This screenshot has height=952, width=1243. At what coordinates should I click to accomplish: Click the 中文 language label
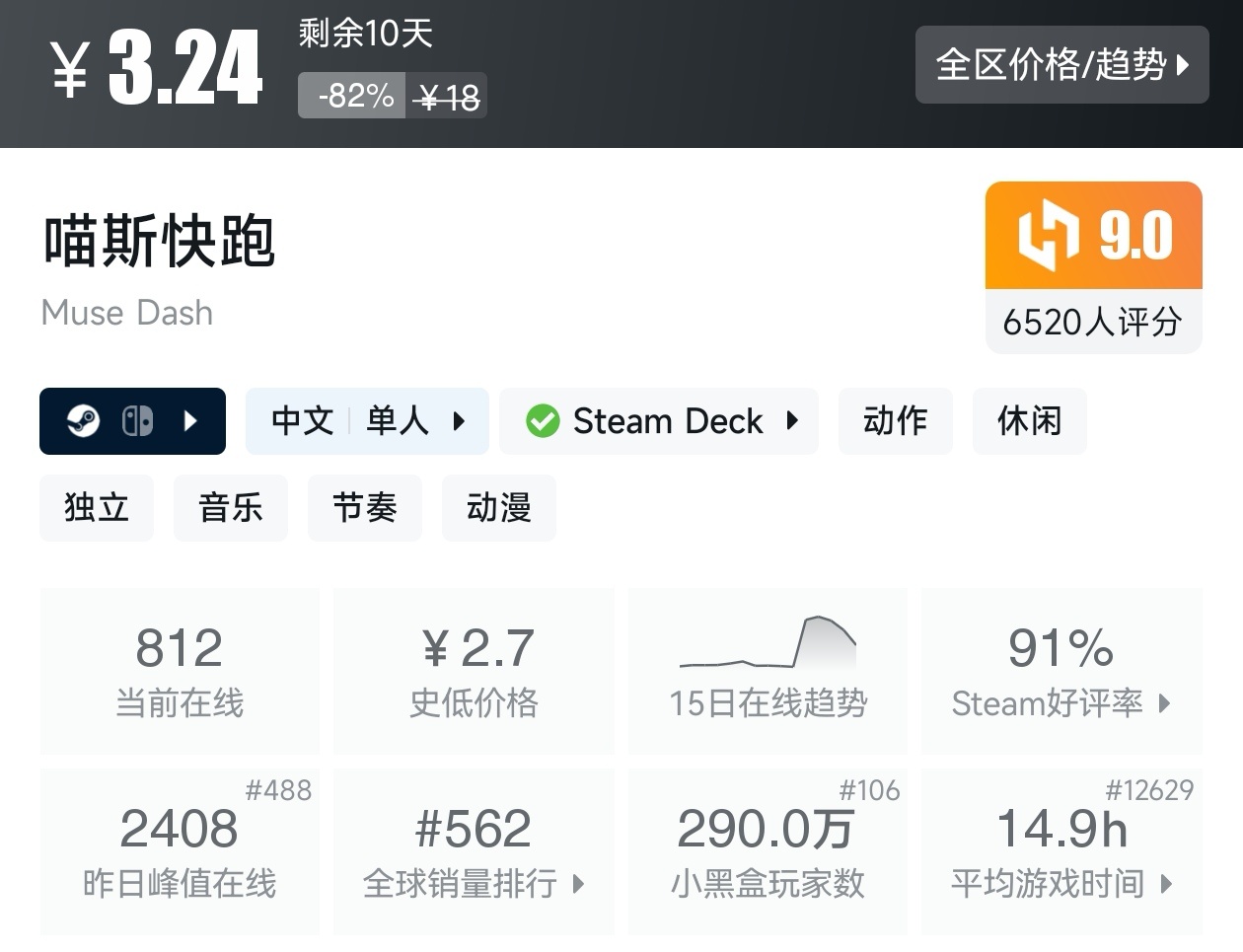coord(303,421)
